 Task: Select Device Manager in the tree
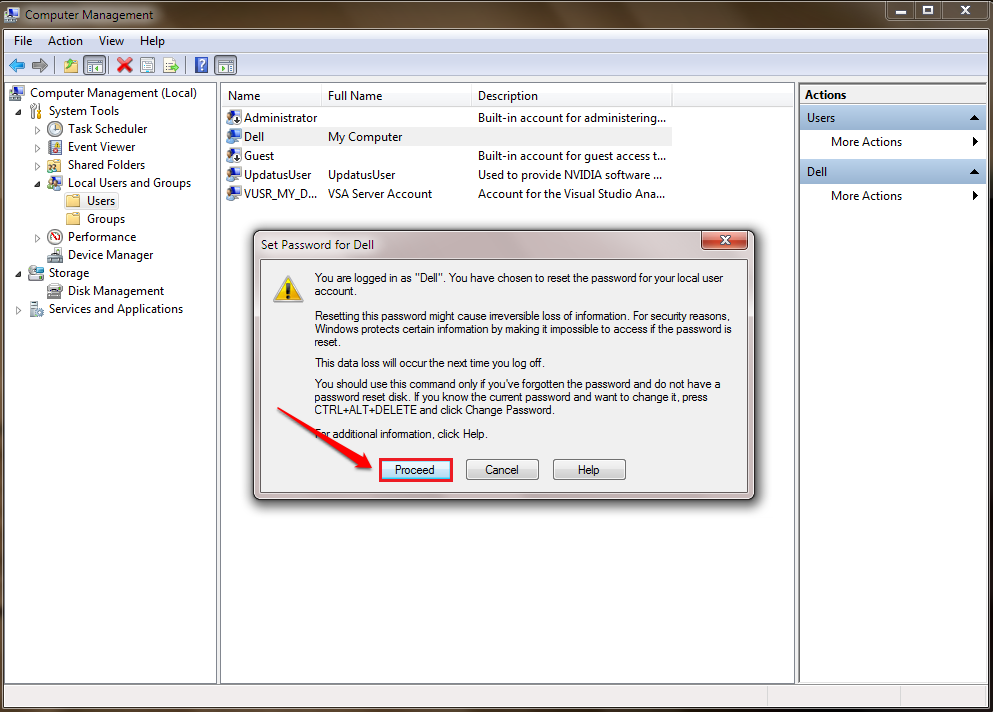coord(110,255)
